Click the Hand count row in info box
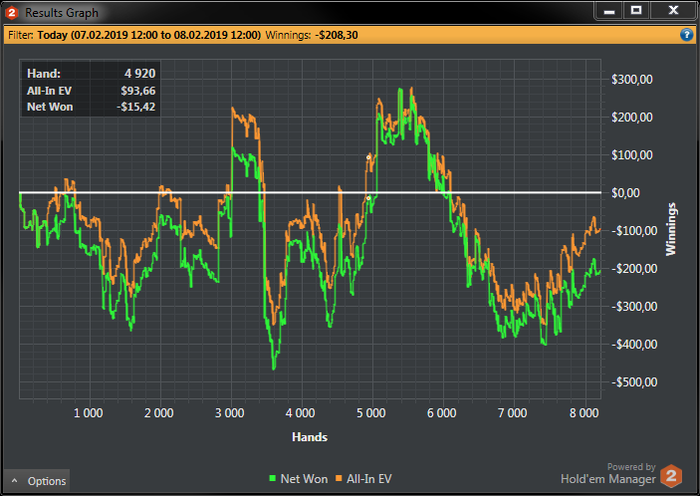 click(x=89, y=73)
